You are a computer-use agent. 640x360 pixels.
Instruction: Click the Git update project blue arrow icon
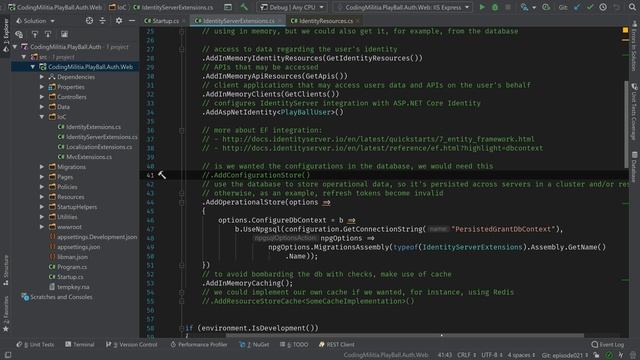pos(577,7)
